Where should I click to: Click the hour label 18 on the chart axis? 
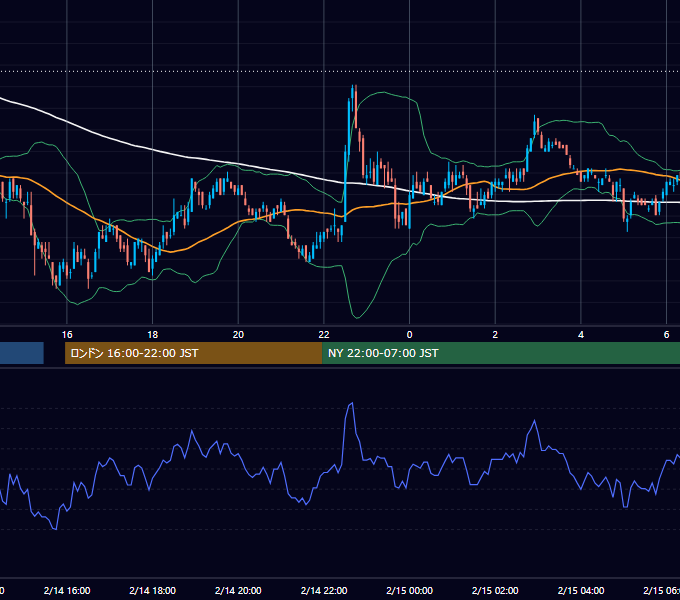153,335
